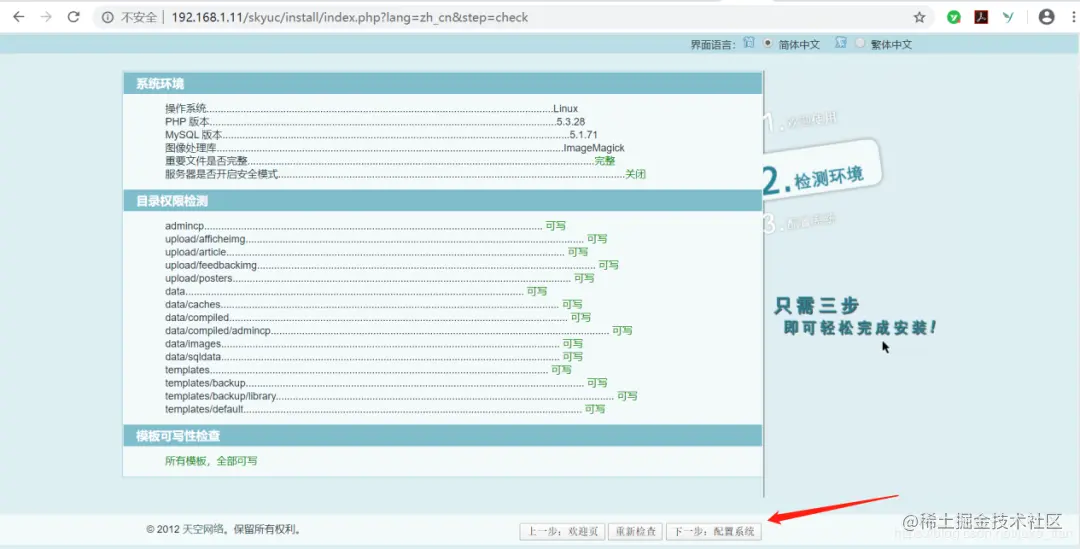Click the data/sqldata directory row
The height and width of the screenshot is (549, 1080).
pyautogui.click(x=374, y=356)
